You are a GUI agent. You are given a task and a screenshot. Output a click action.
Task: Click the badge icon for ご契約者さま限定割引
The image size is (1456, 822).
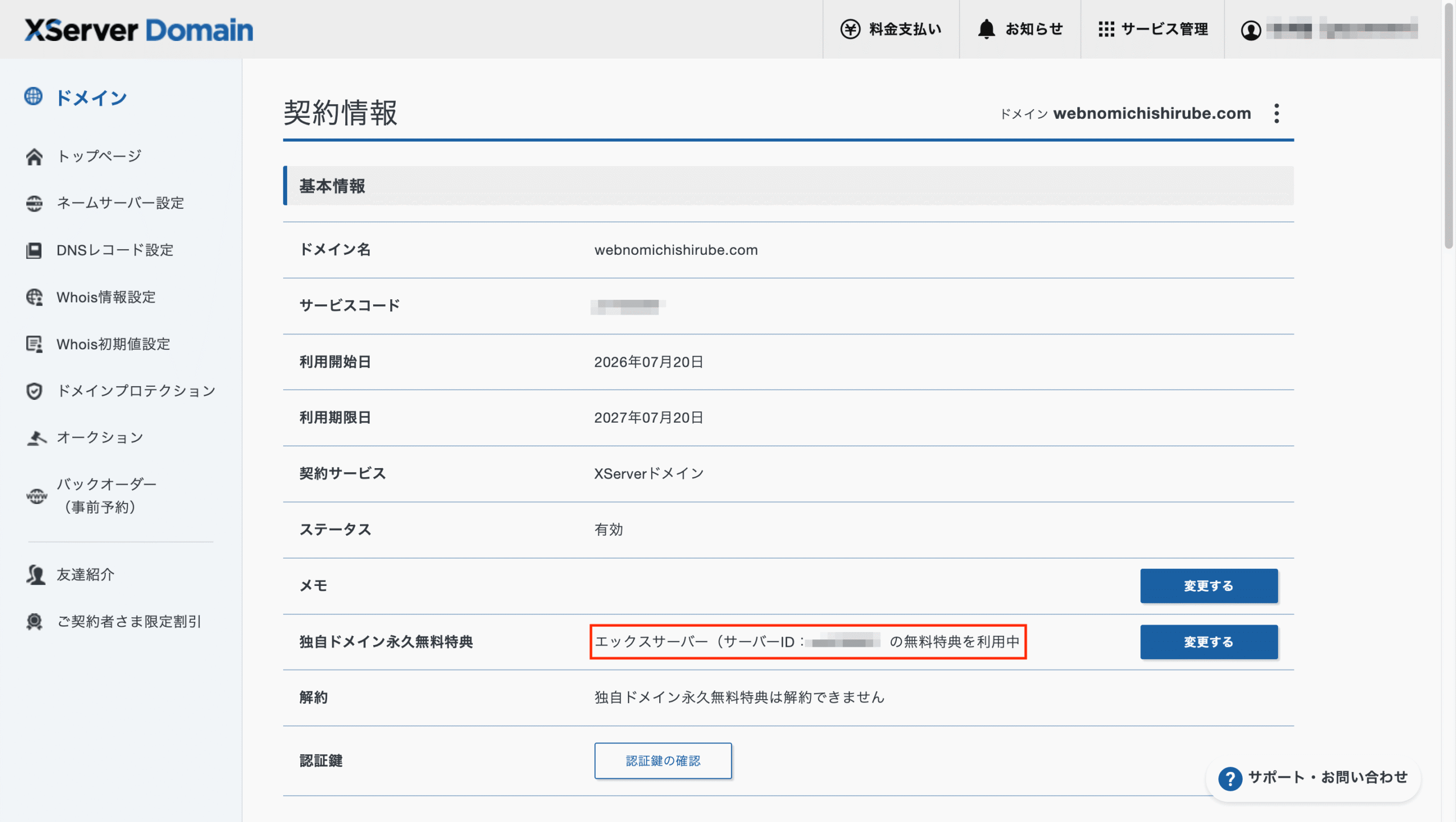point(34,621)
